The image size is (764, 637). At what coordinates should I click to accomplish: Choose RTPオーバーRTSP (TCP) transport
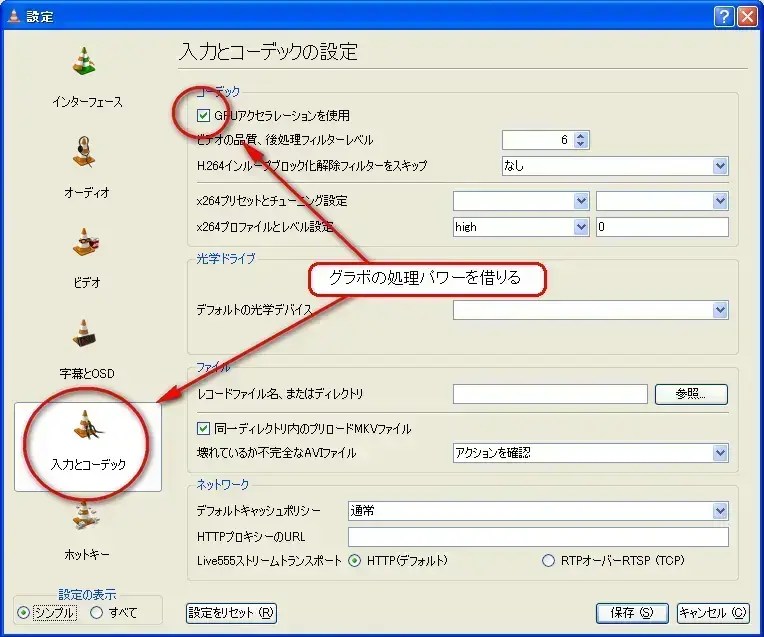pos(548,561)
